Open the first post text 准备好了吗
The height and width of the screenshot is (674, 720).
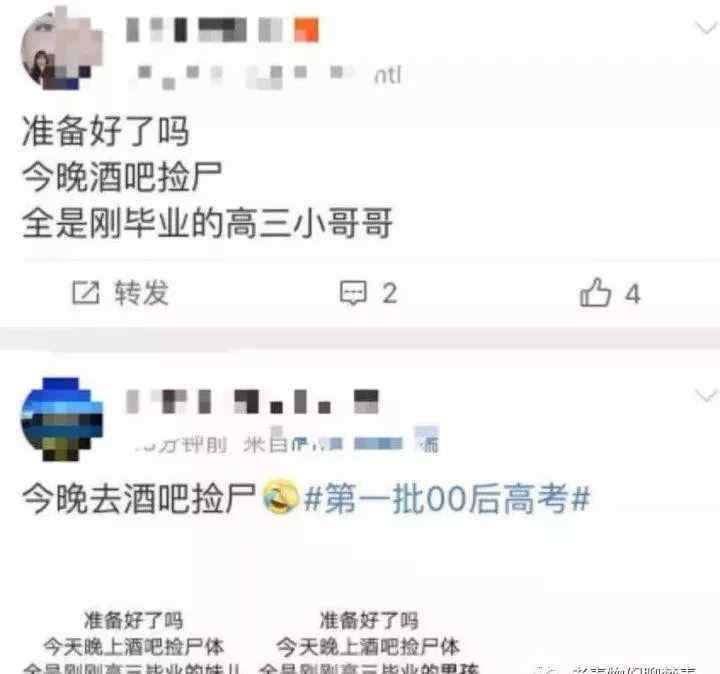point(106,131)
